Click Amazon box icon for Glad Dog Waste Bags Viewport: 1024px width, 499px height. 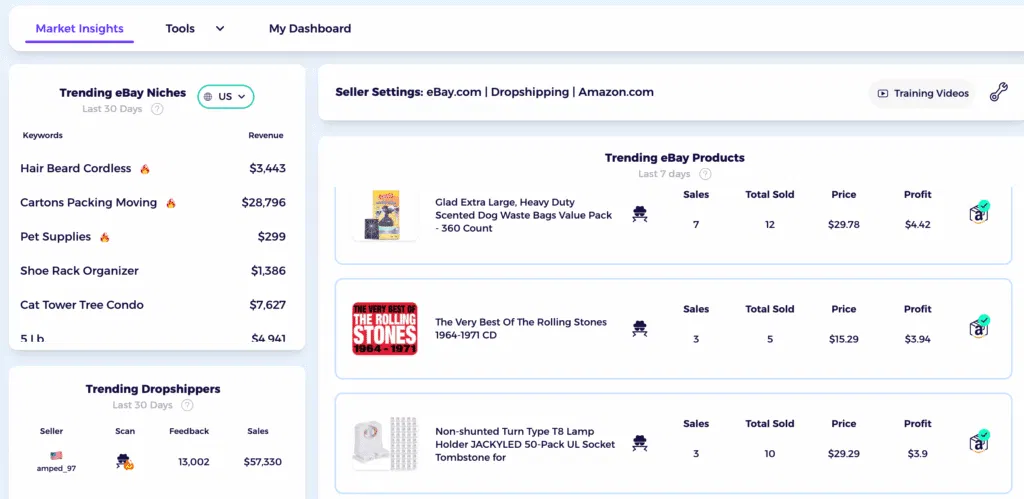pyautogui.click(x=980, y=213)
